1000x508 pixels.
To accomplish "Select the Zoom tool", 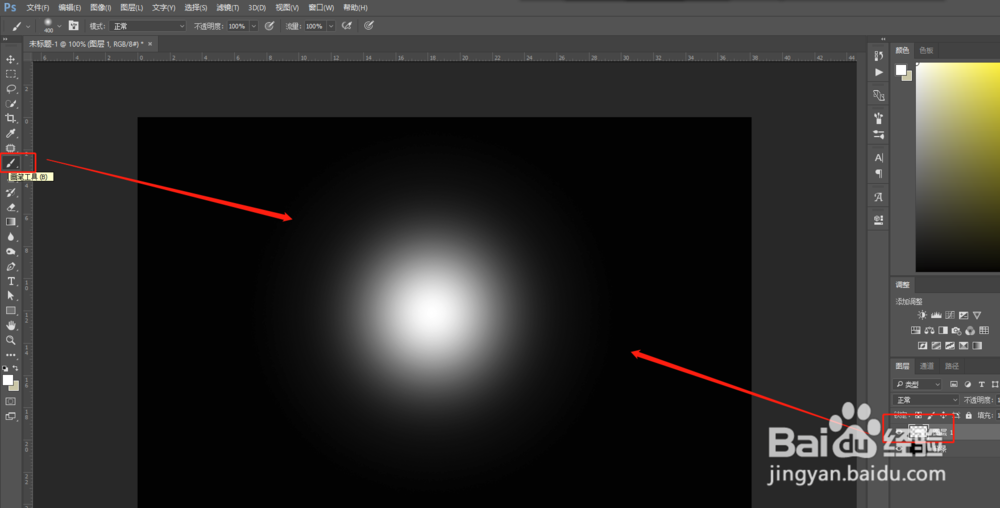I will coord(11,340).
